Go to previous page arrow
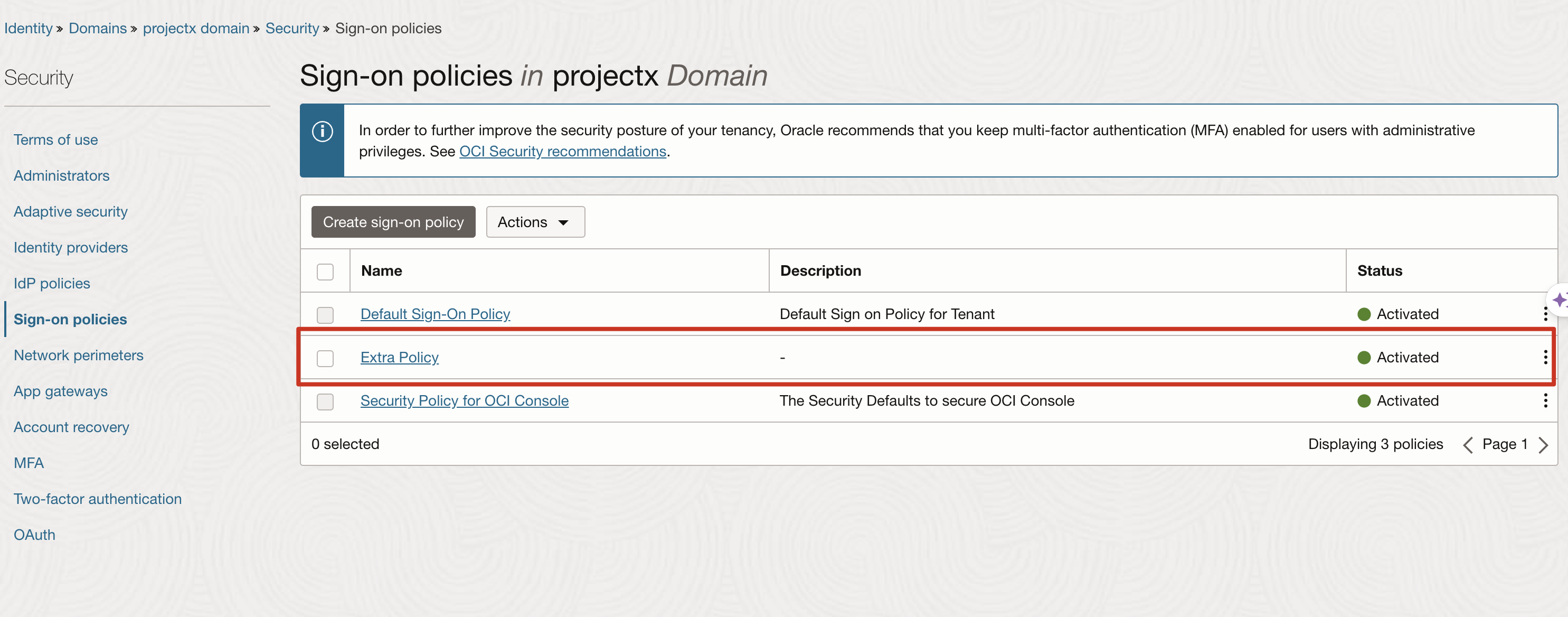Image resolution: width=1568 pixels, height=617 pixels. coord(1468,445)
